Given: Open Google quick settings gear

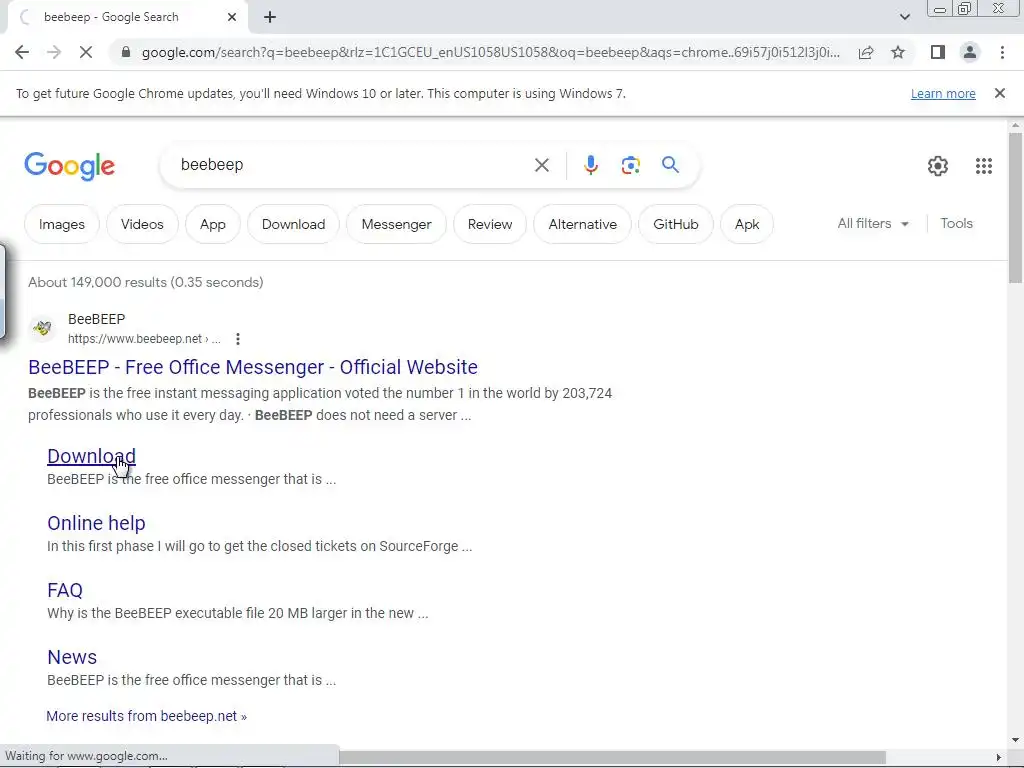Looking at the screenshot, I should 938,166.
